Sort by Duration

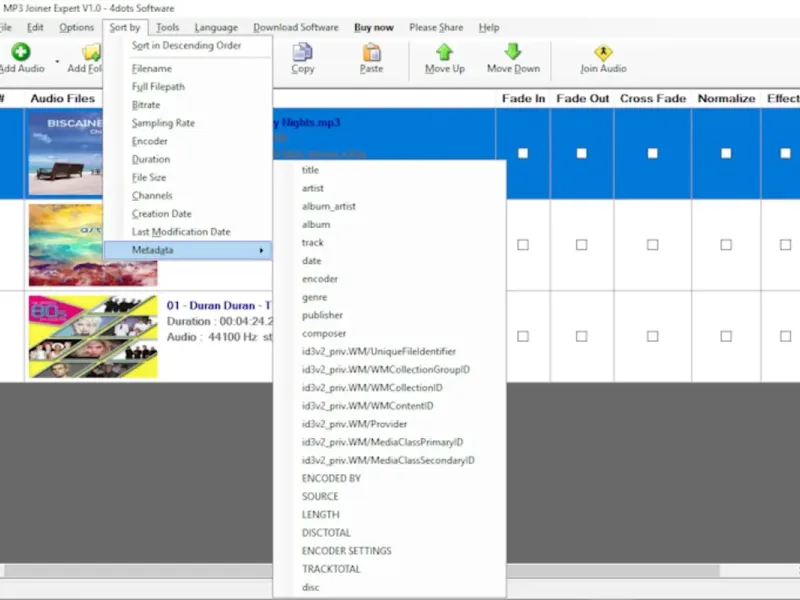[x=186, y=159]
